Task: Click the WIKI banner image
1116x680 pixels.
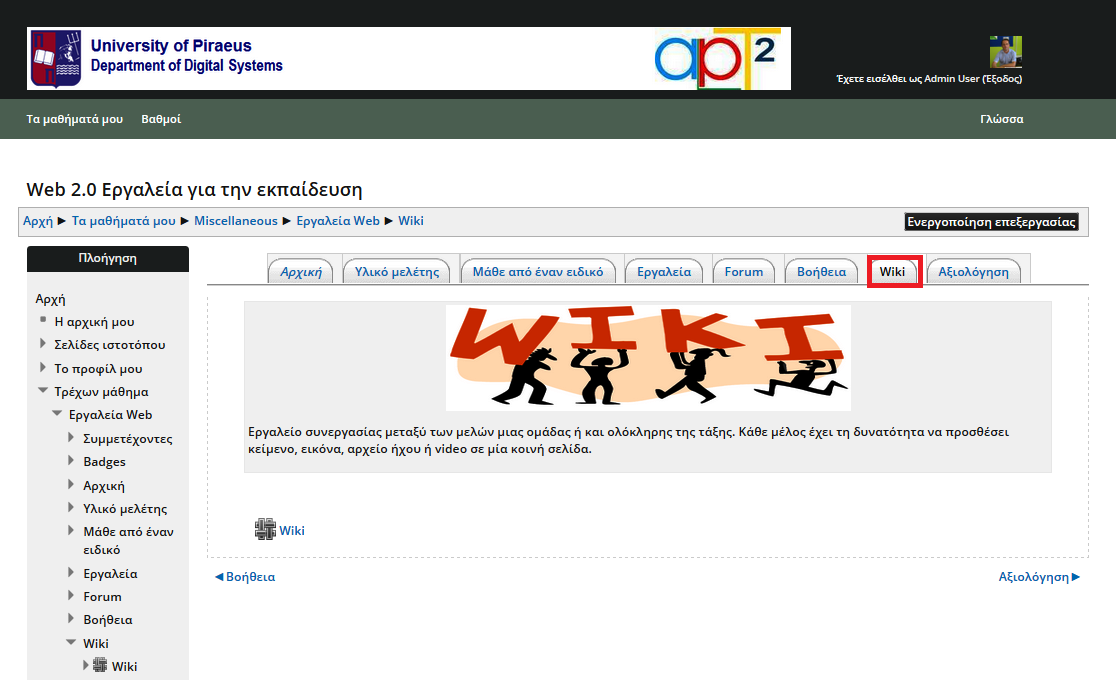Action: (648, 357)
